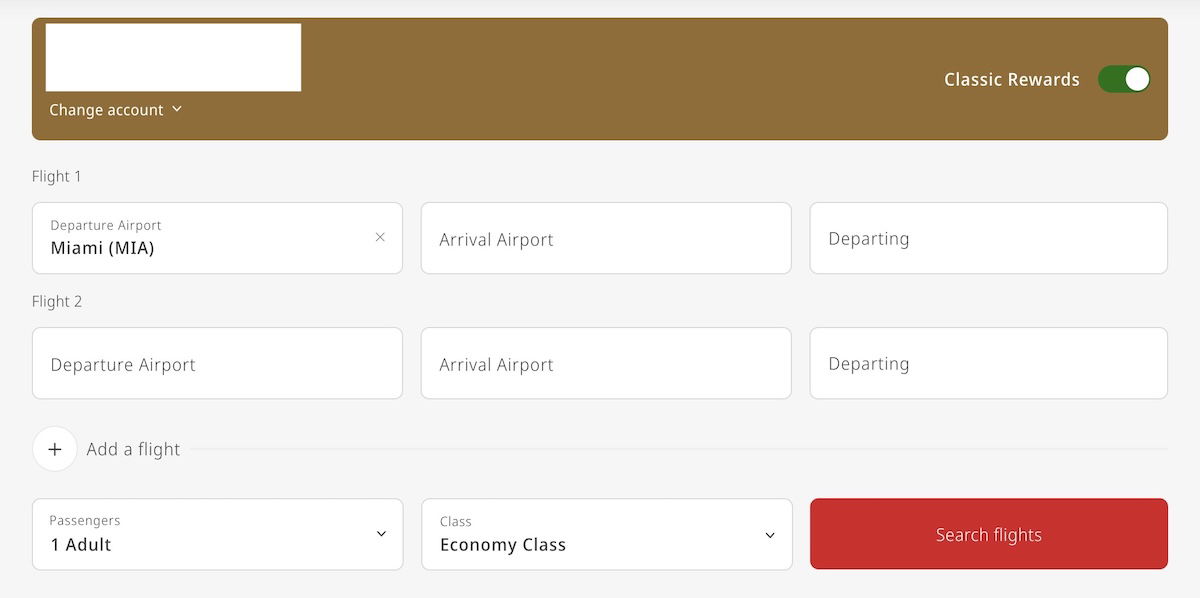The width and height of the screenshot is (1200, 598).
Task: Click the Classic Rewards label text
Action: point(1011,80)
